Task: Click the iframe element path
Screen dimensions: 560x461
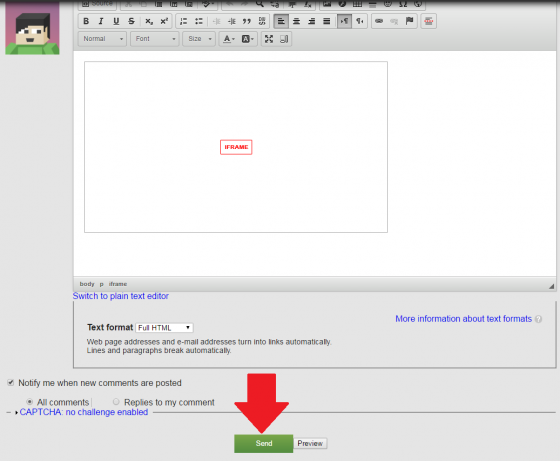Action: [x=118, y=284]
